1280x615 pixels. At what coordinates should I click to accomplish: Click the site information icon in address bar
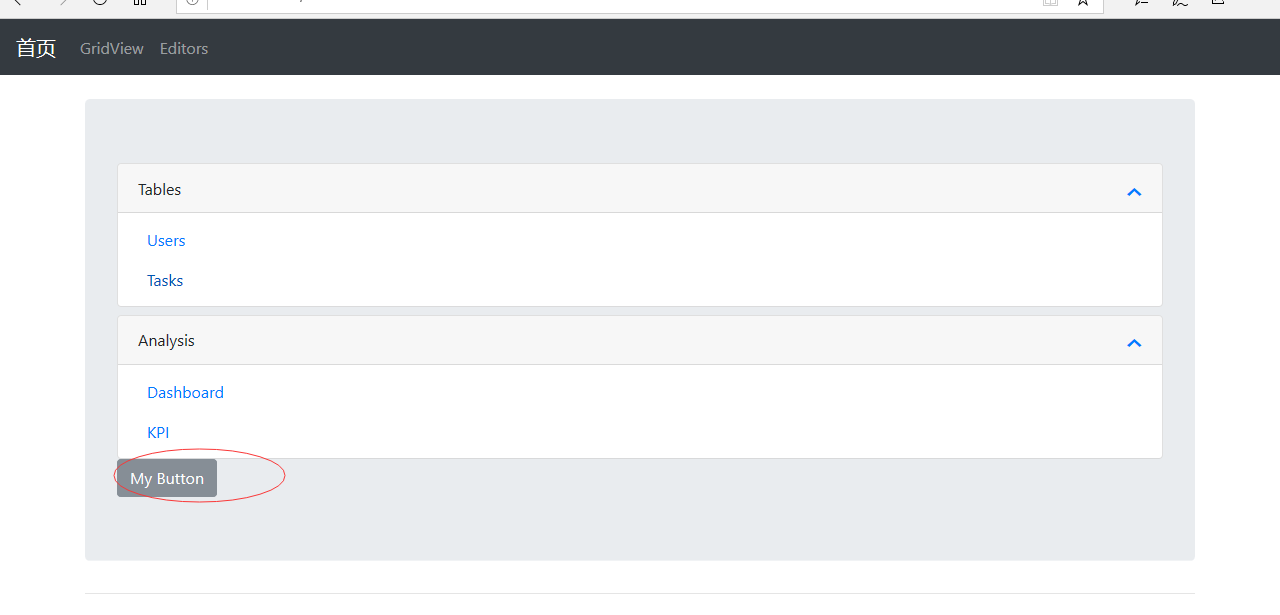click(192, 3)
